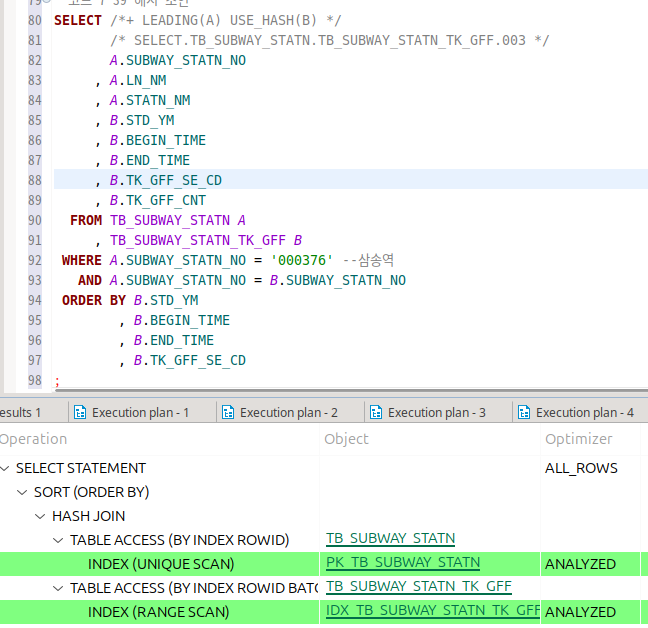
Task: Open the TB_SUBWAY_STATN object link
Action: (390, 539)
